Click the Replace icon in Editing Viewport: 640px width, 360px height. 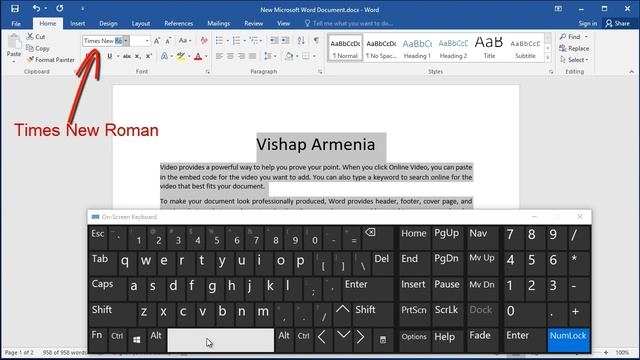pyautogui.click(x=563, y=48)
